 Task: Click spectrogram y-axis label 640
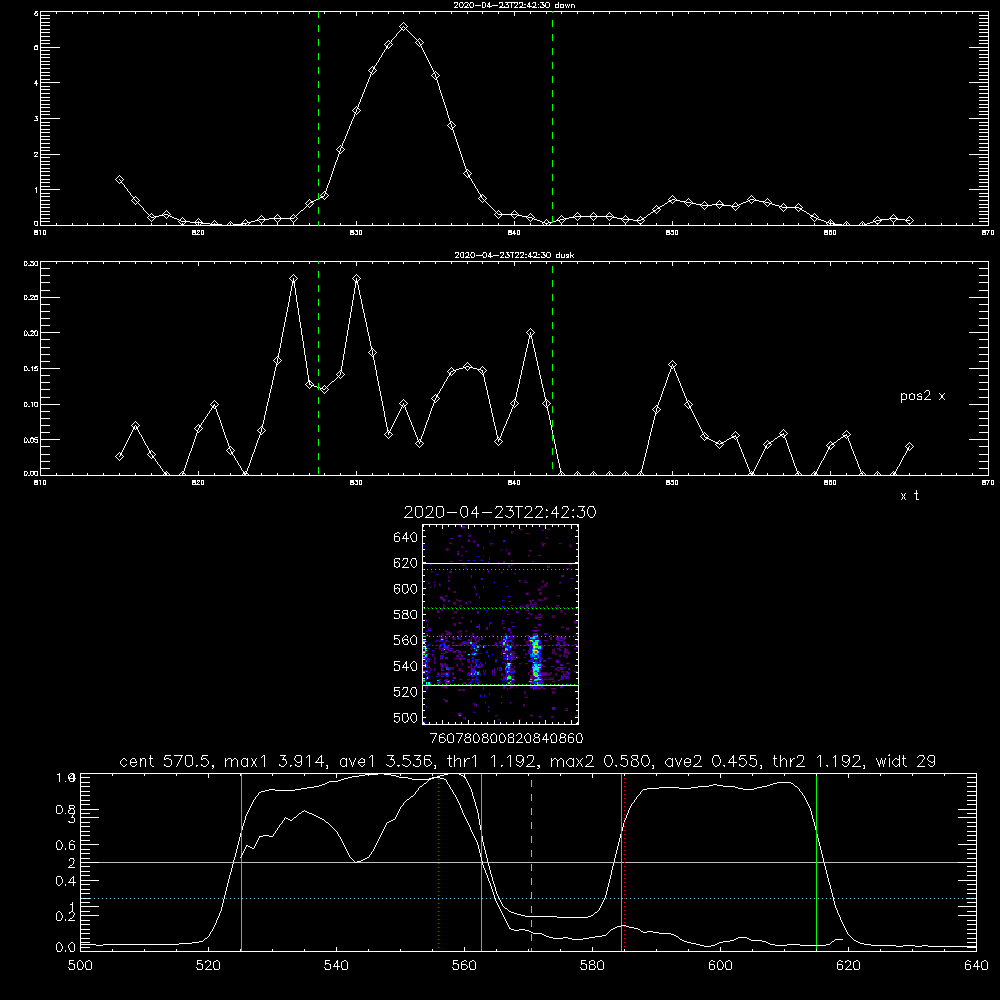coord(406,538)
